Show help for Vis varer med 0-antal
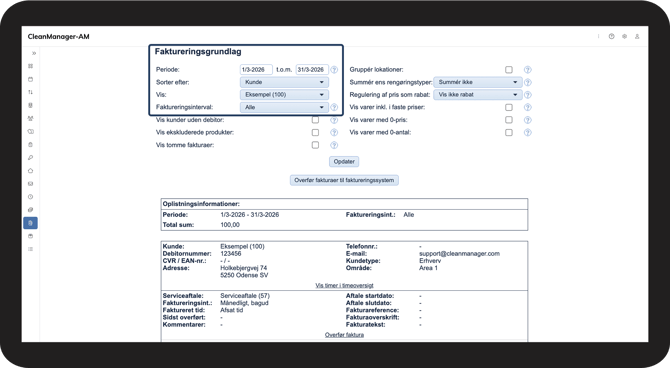Image resolution: width=670 pixels, height=368 pixels. [x=528, y=132]
